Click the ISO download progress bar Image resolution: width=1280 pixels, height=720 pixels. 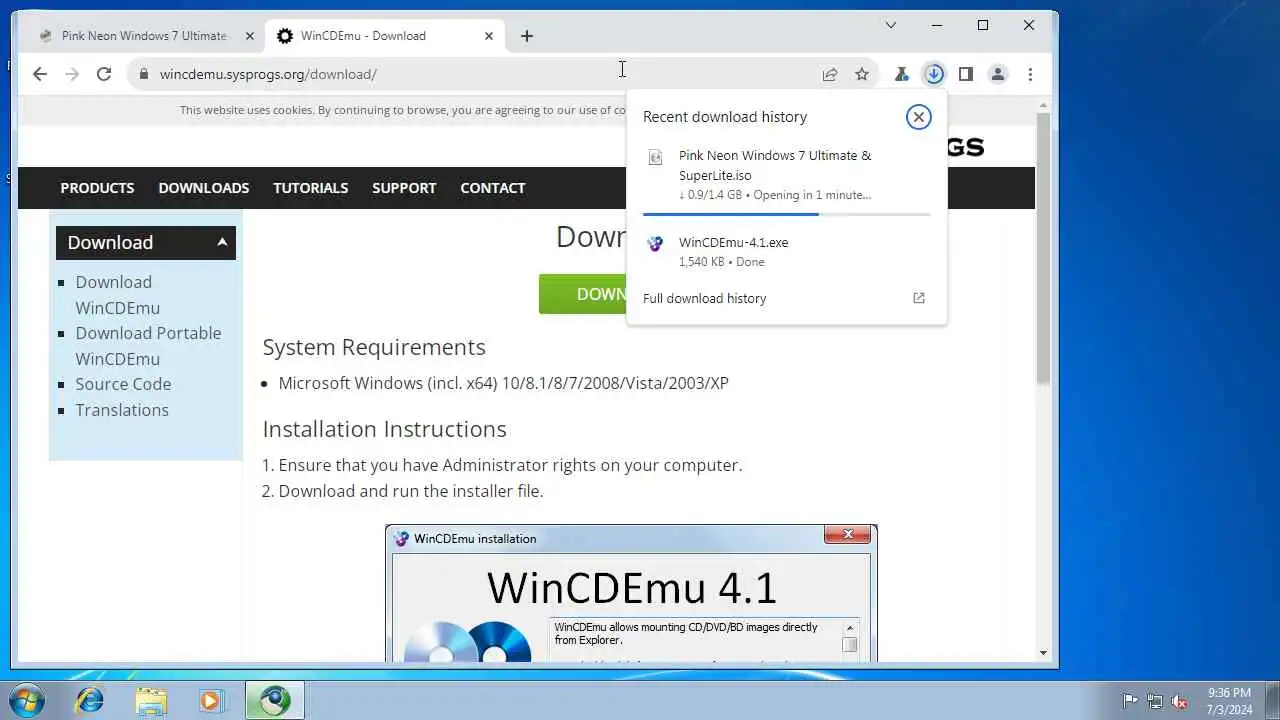[786, 214]
